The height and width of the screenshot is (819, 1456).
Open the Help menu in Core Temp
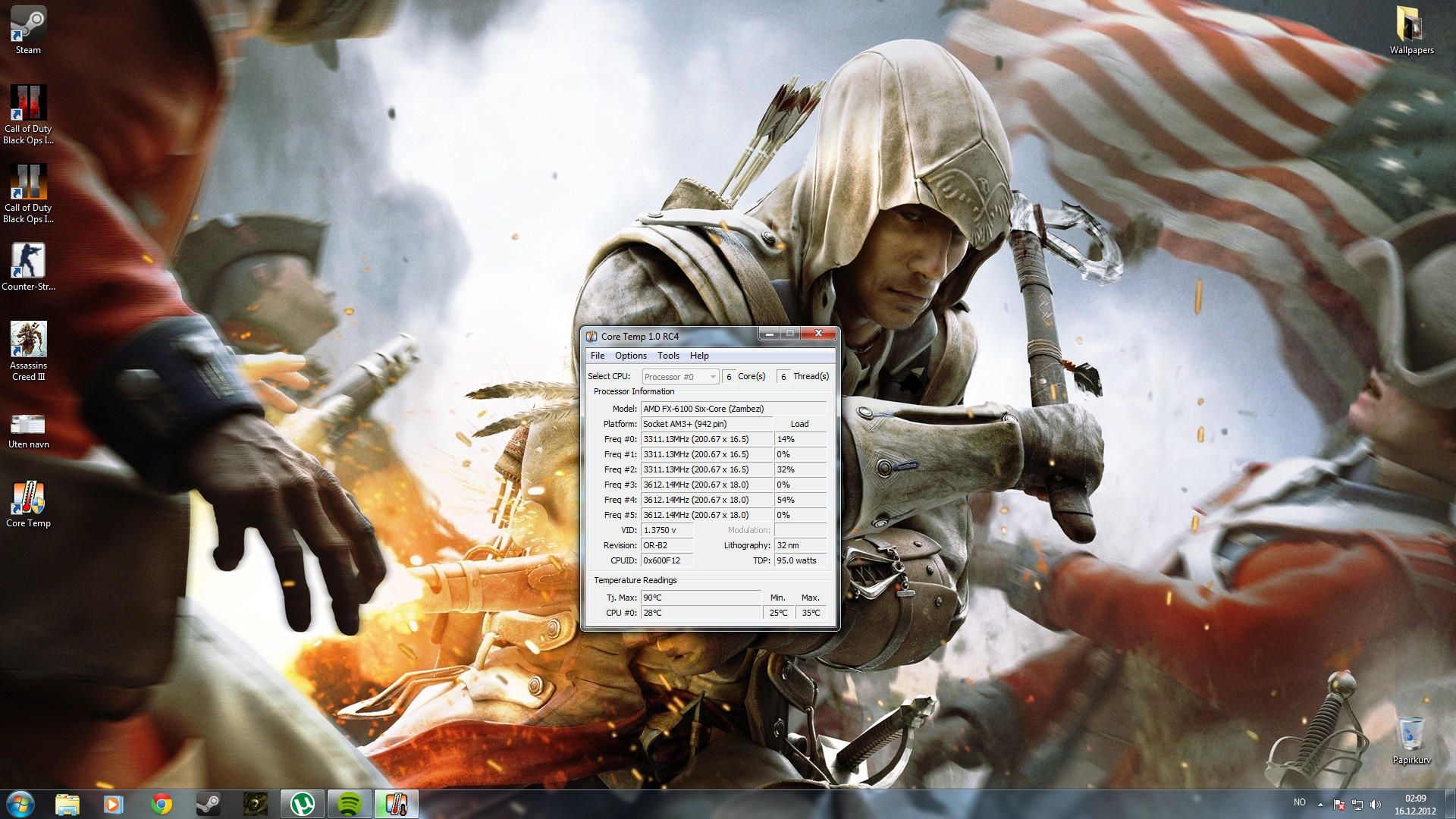pyautogui.click(x=699, y=356)
